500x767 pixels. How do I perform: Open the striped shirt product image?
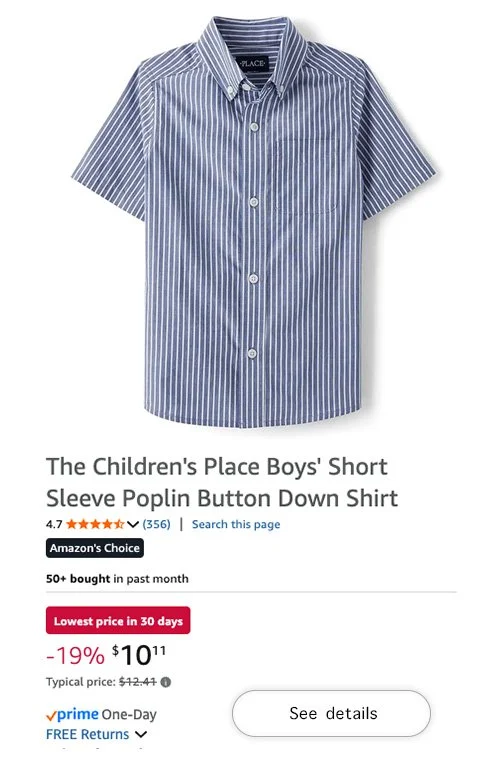[253, 223]
